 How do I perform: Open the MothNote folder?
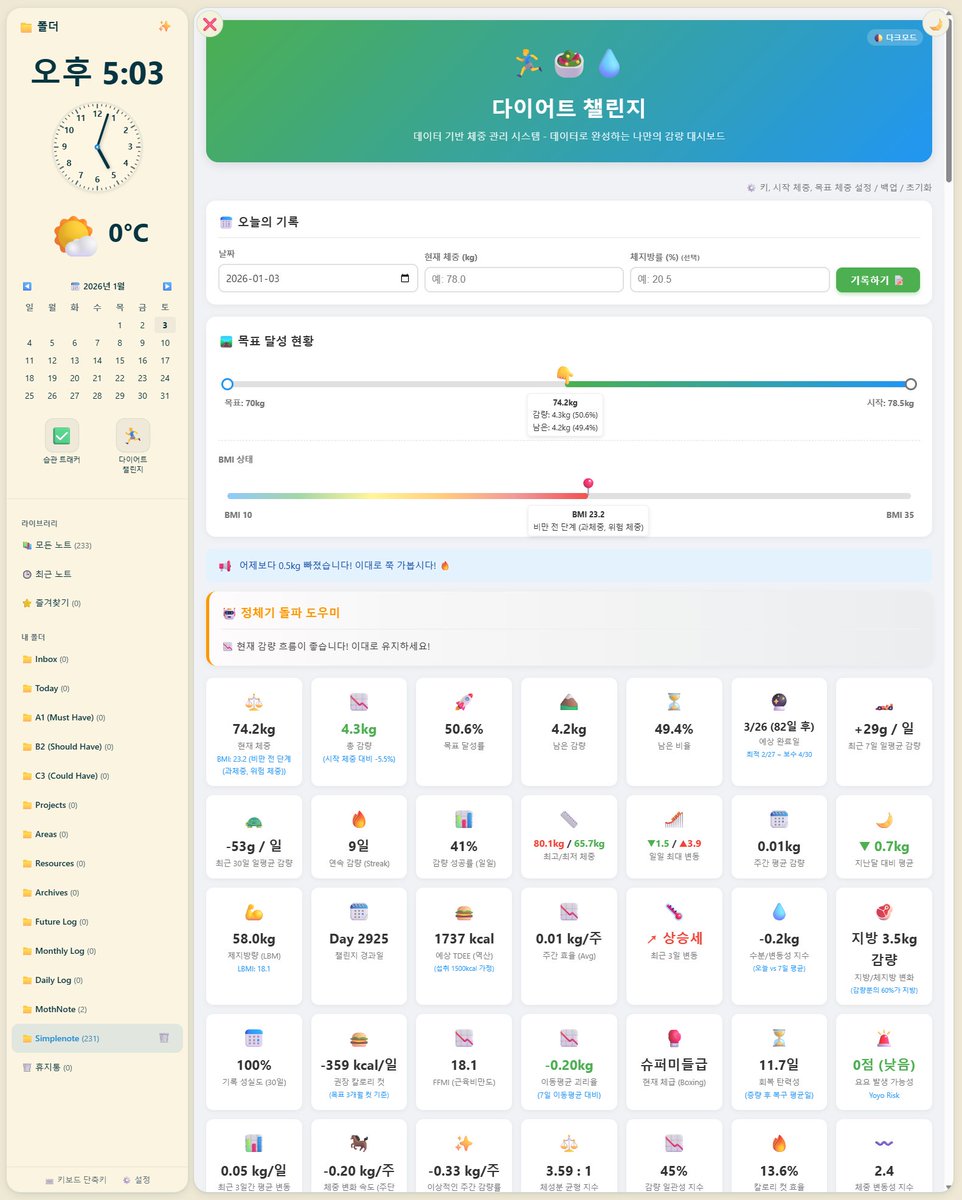tap(97, 1009)
